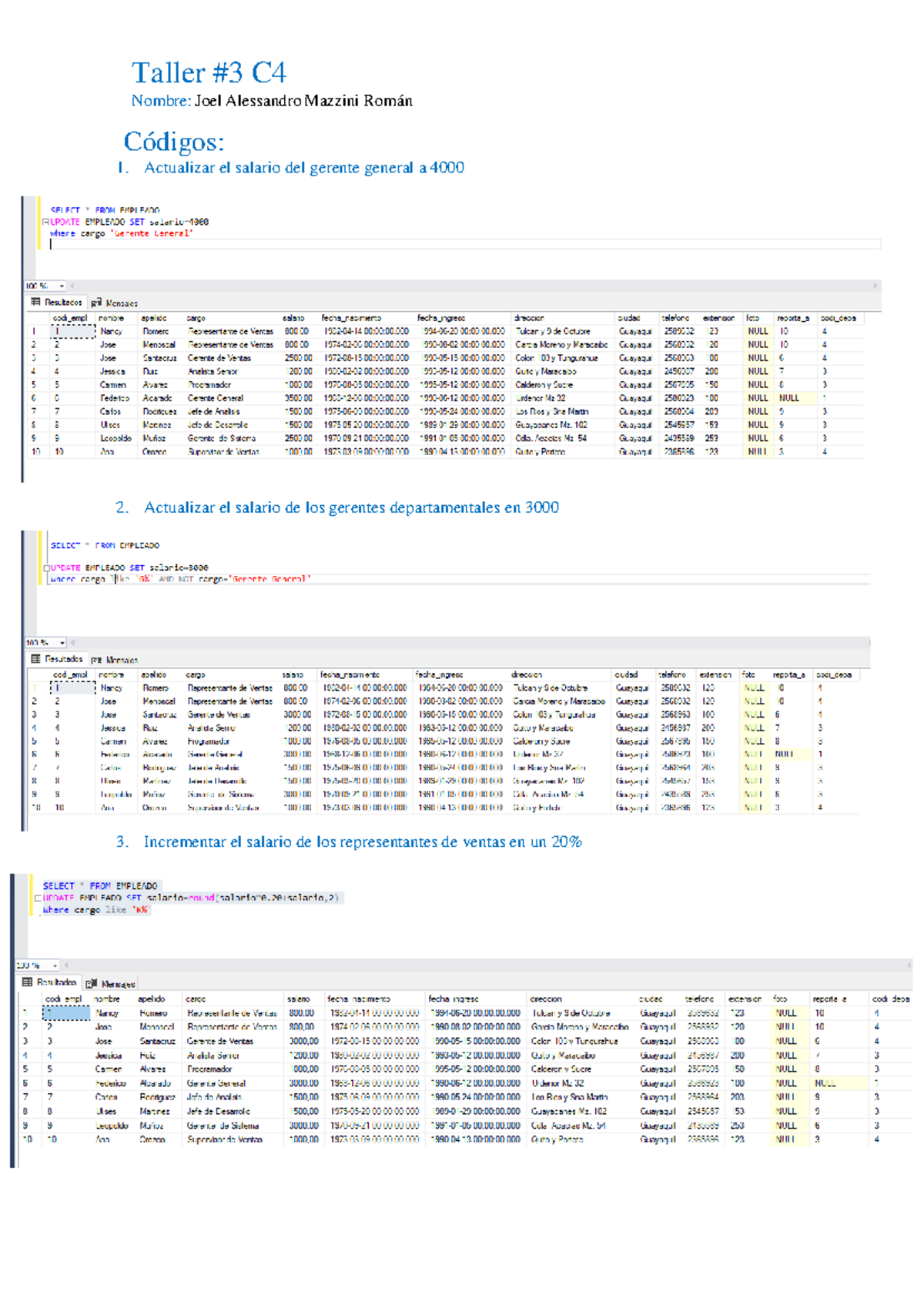
Task: Collapse the UPDATE statement in second query editor
Action: point(46,568)
